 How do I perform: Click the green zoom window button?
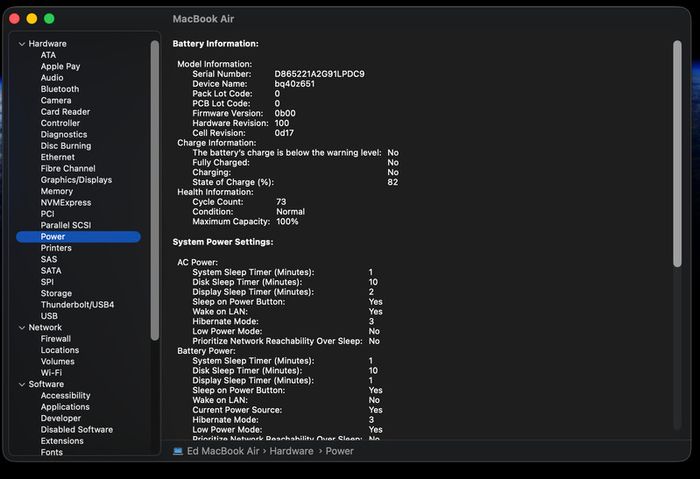(x=49, y=19)
